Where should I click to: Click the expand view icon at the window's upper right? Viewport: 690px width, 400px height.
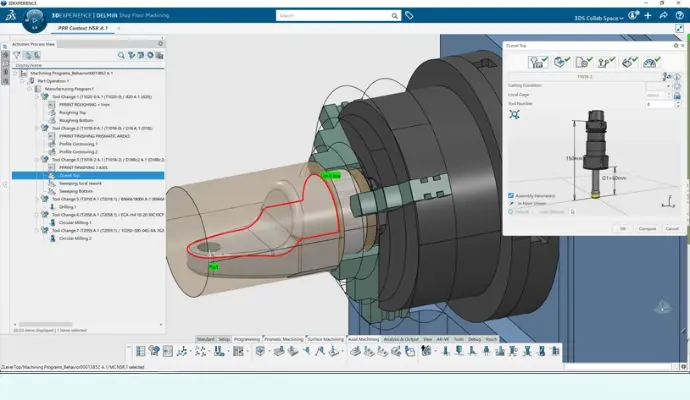pos(679,29)
